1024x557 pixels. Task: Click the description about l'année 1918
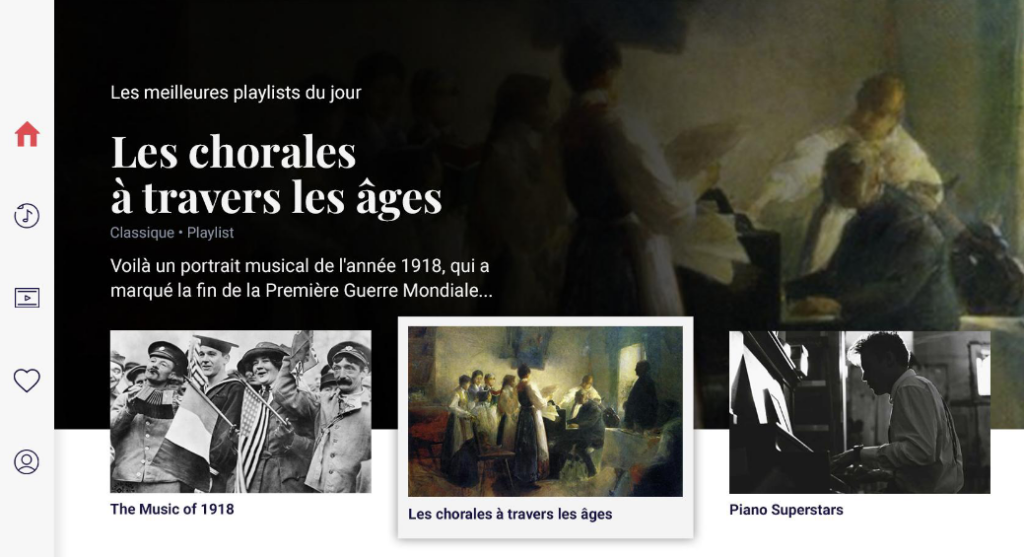point(301,278)
